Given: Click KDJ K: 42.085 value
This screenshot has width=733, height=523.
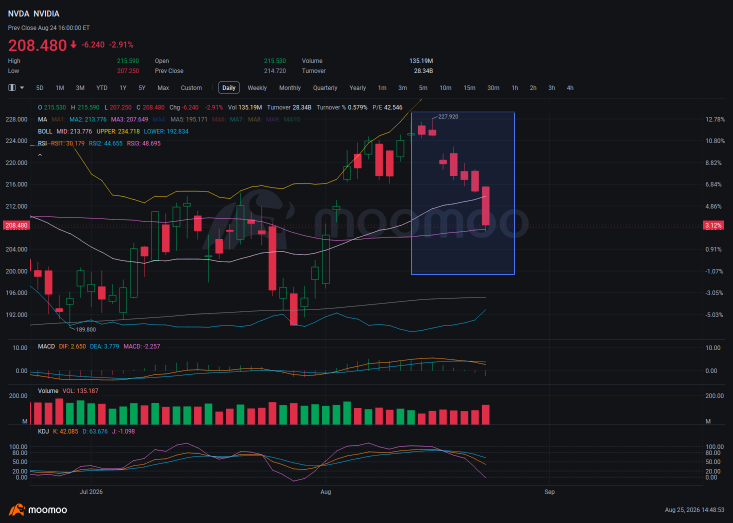Looking at the screenshot, I should pyautogui.click(x=65, y=431).
